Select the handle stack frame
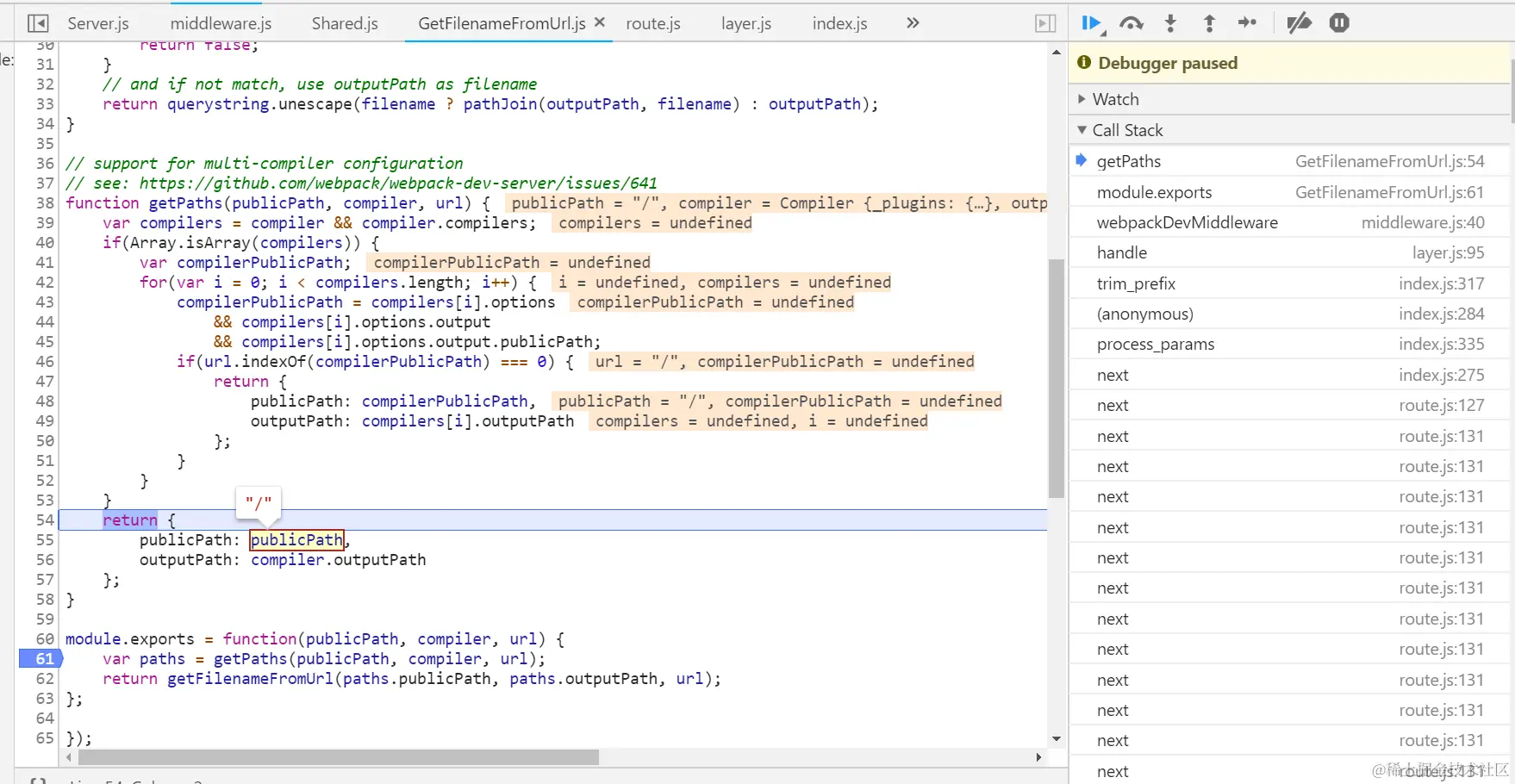Image resolution: width=1515 pixels, height=784 pixels. point(1290,252)
